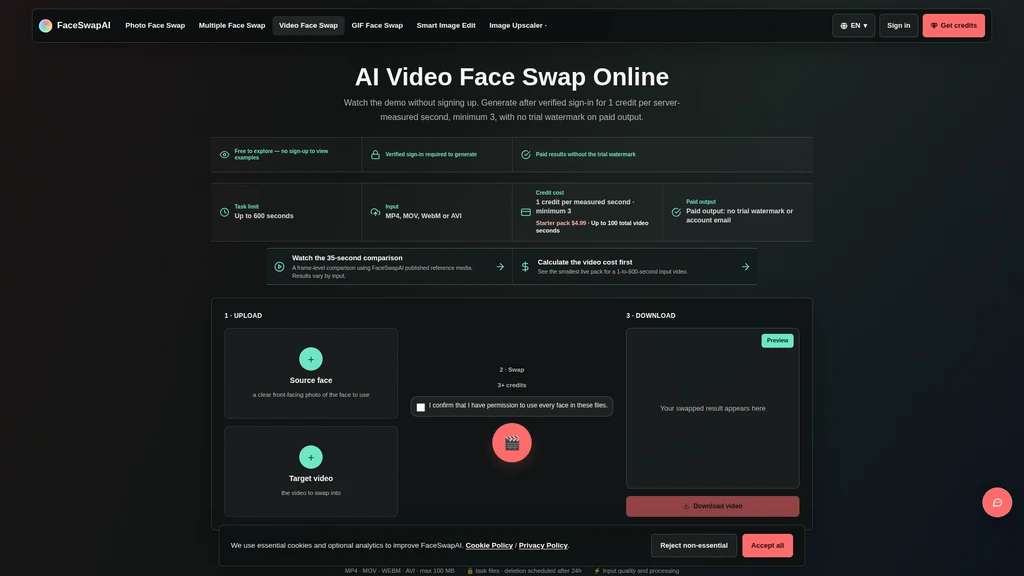Click Reject non-essential cookies
1024x576 pixels.
coord(694,545)
